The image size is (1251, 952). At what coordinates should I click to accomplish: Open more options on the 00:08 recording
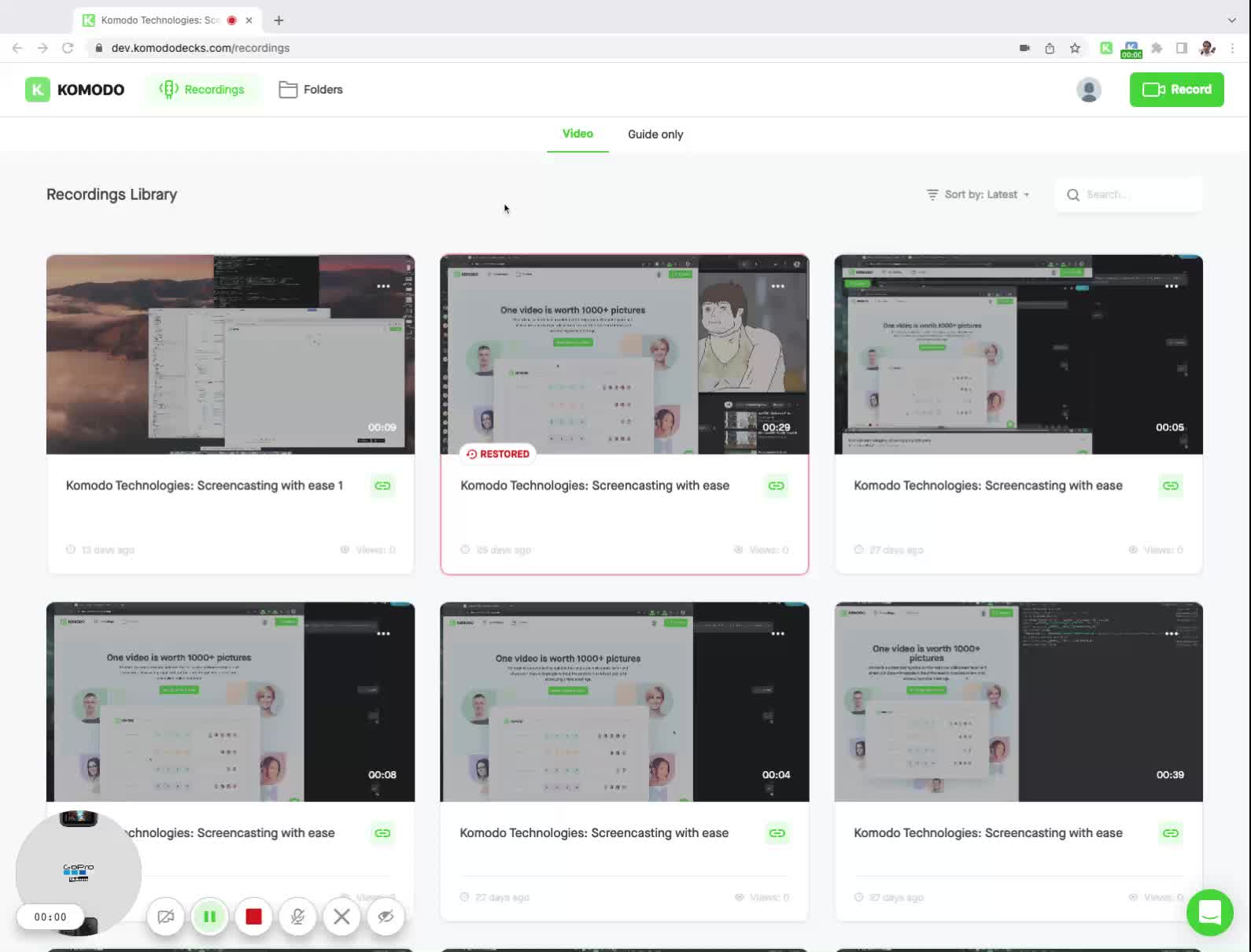click(x=383, y=633)
